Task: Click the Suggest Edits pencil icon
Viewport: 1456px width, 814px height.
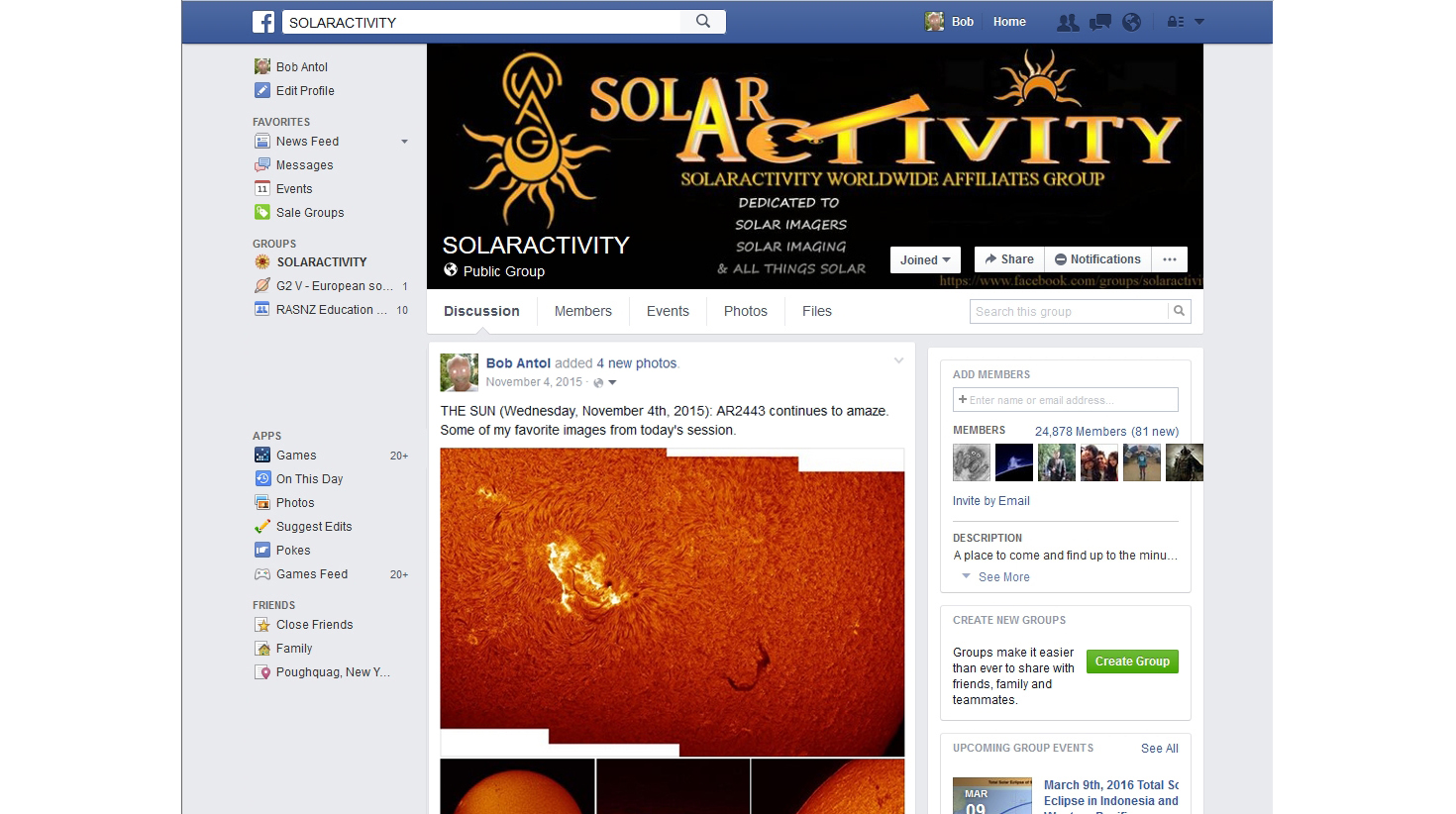Action: (x=262, y=527)
